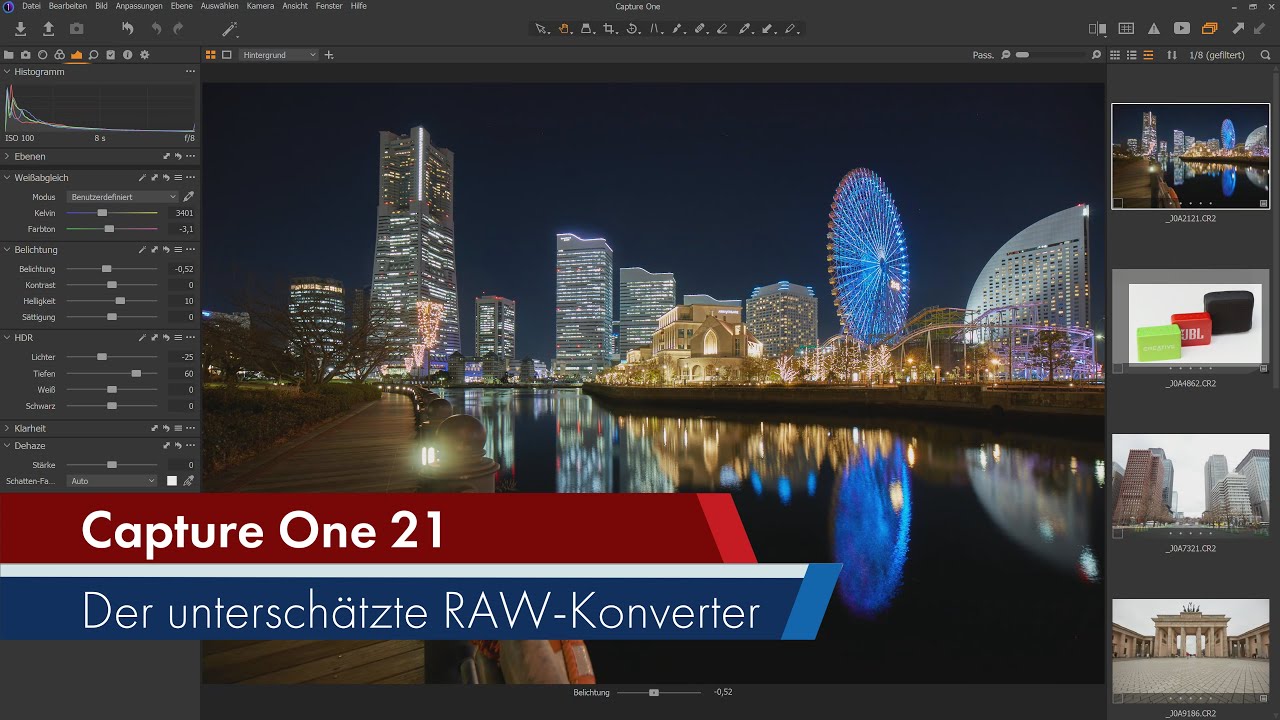The height and width of the screenshot is (720, 1280).
Task: Click the Dehaze shadow tint white swatch
Action: click(172, 481)
